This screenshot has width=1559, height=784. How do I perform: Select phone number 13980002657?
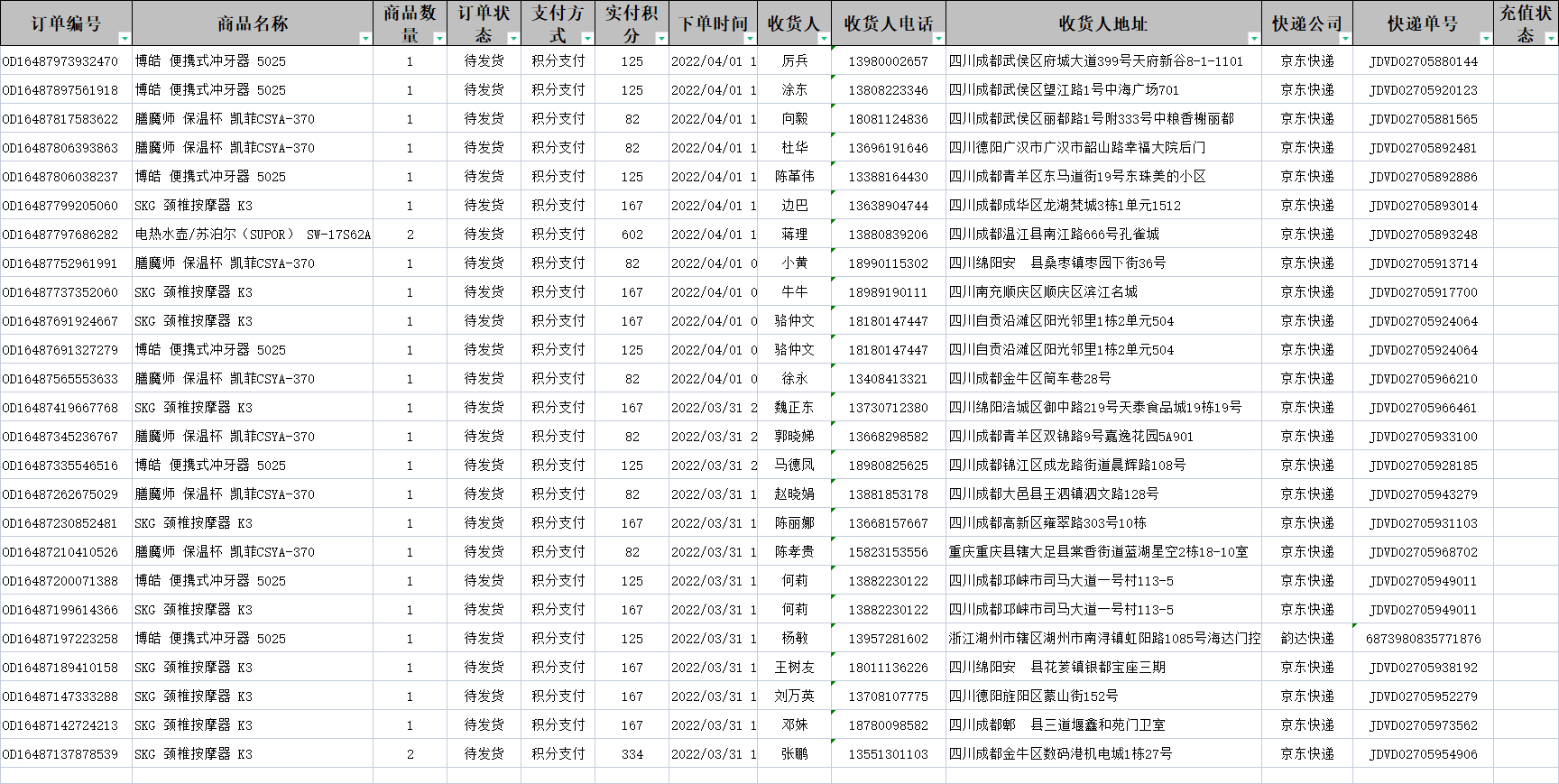(x=888, y=61)
